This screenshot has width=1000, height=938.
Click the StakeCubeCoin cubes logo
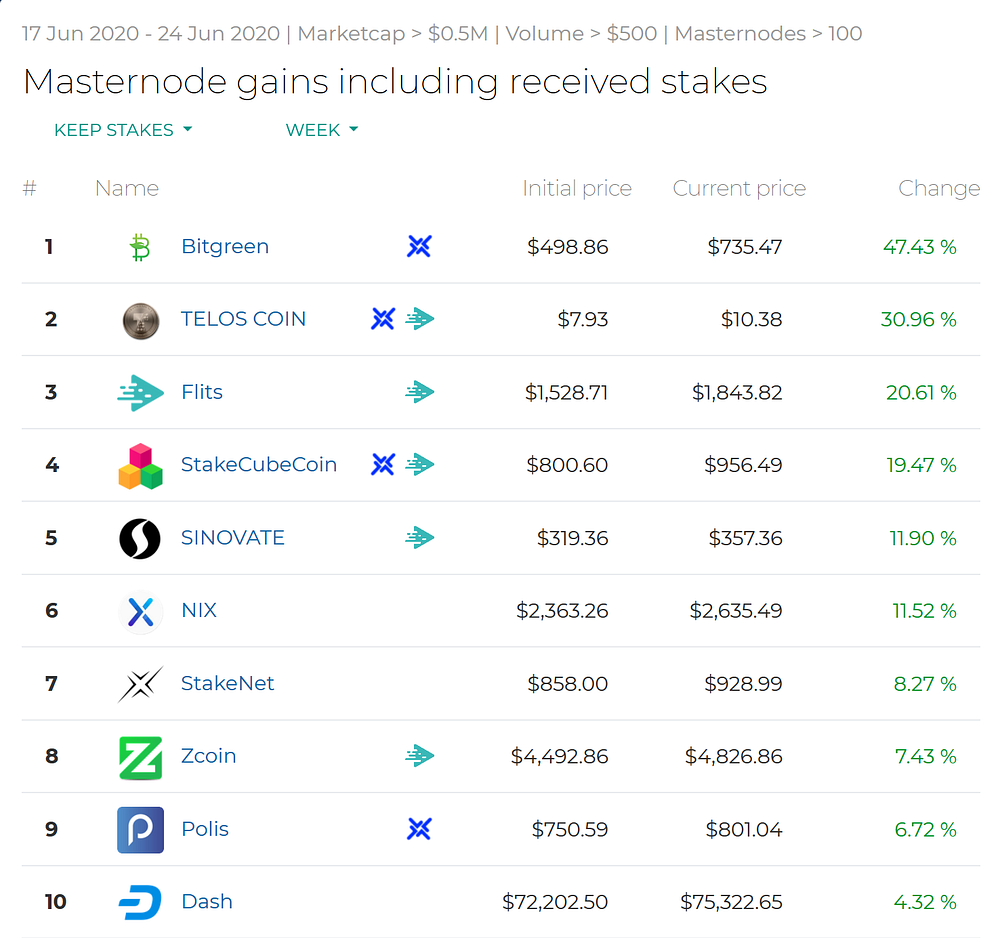tap(140, 466)
